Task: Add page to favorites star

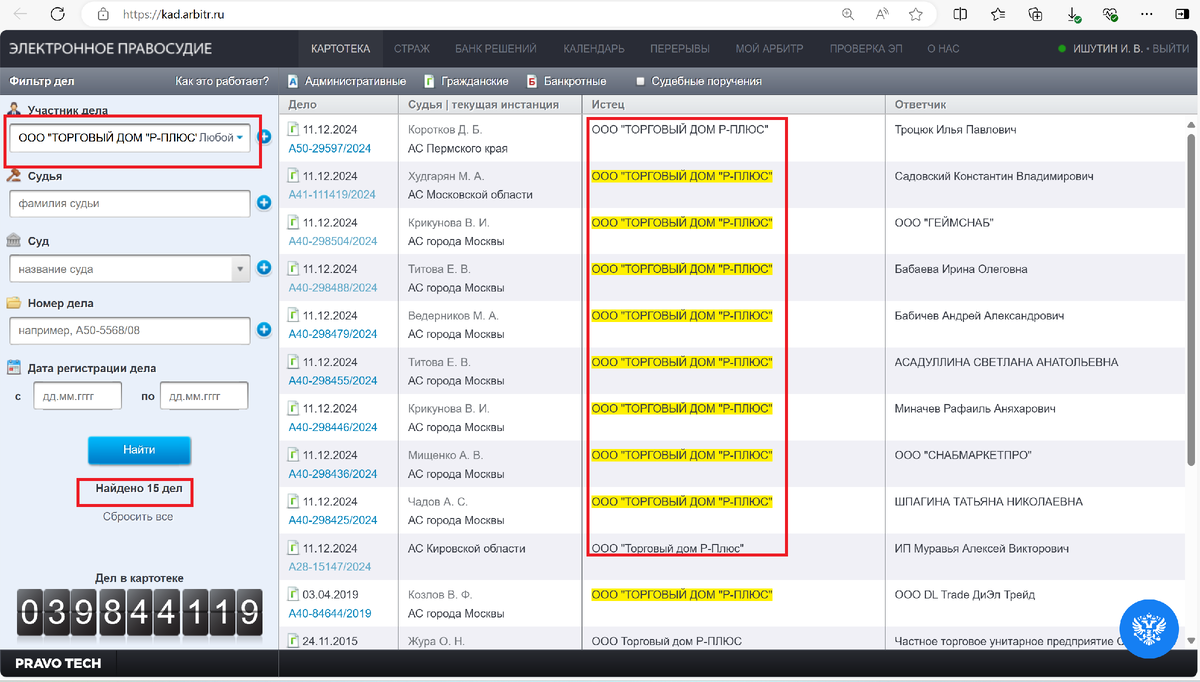Action: tap(916, 14)
